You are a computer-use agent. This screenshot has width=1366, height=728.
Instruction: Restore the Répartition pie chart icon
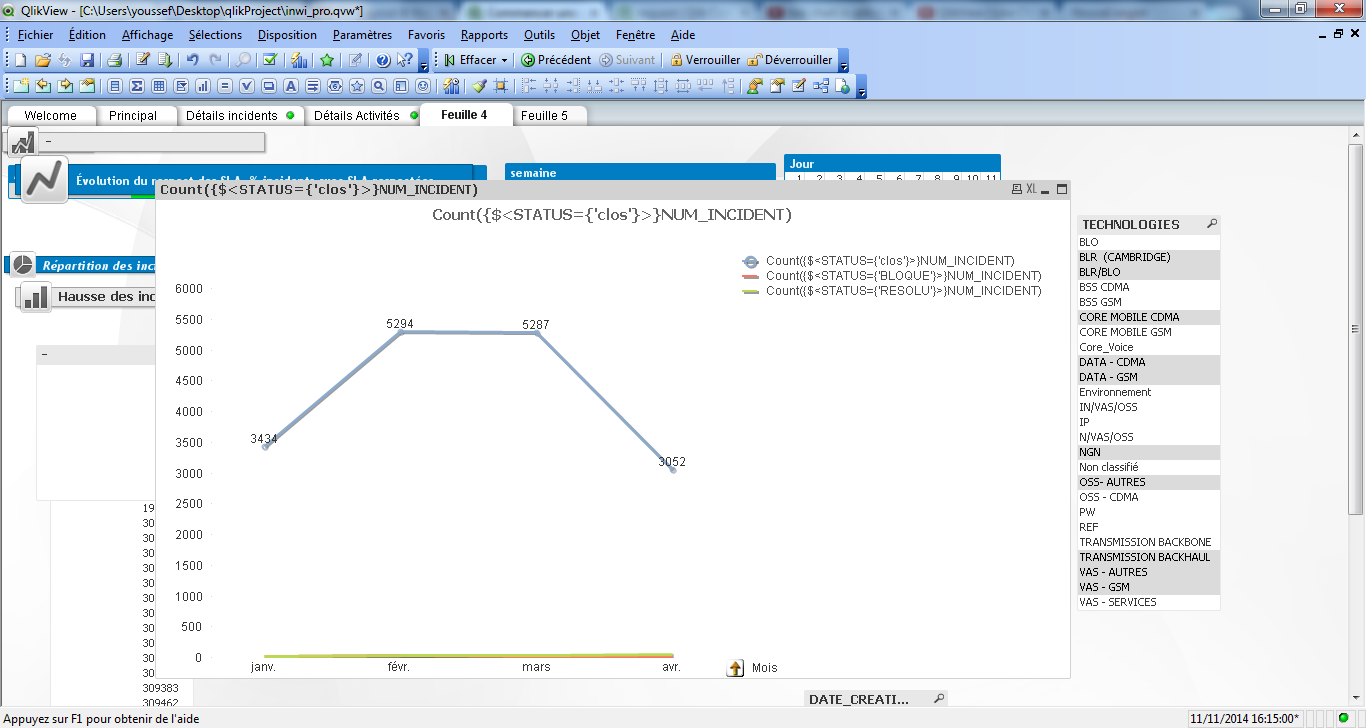(x=22, y=265)
